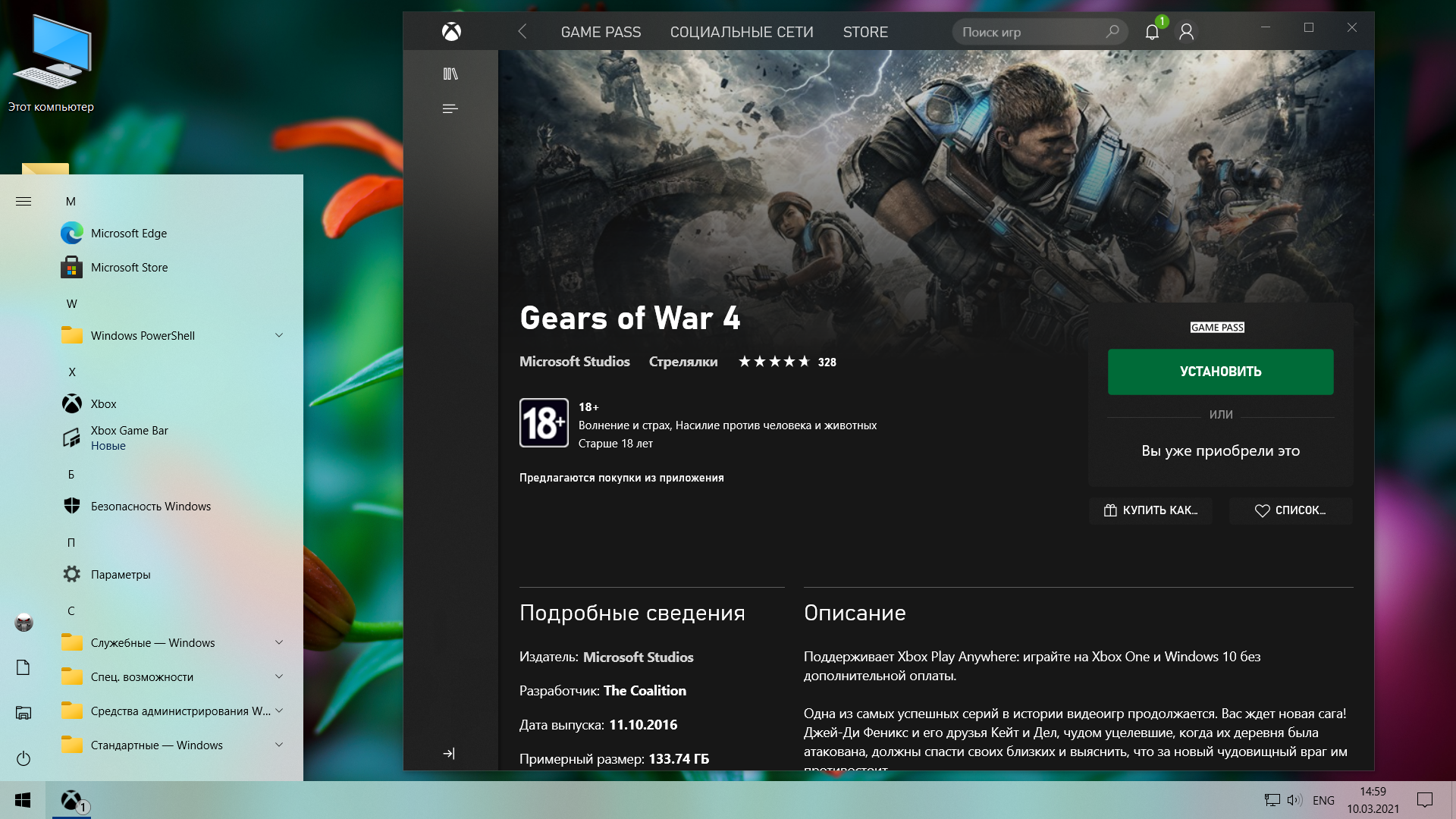Click the letter П group header
This screenshot has height=819, width=1456.
(71, 542)
